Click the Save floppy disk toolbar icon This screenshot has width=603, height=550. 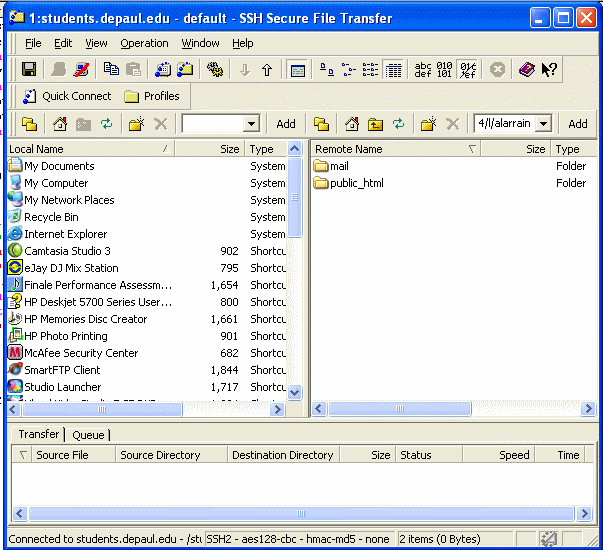[x=29, y=69]
